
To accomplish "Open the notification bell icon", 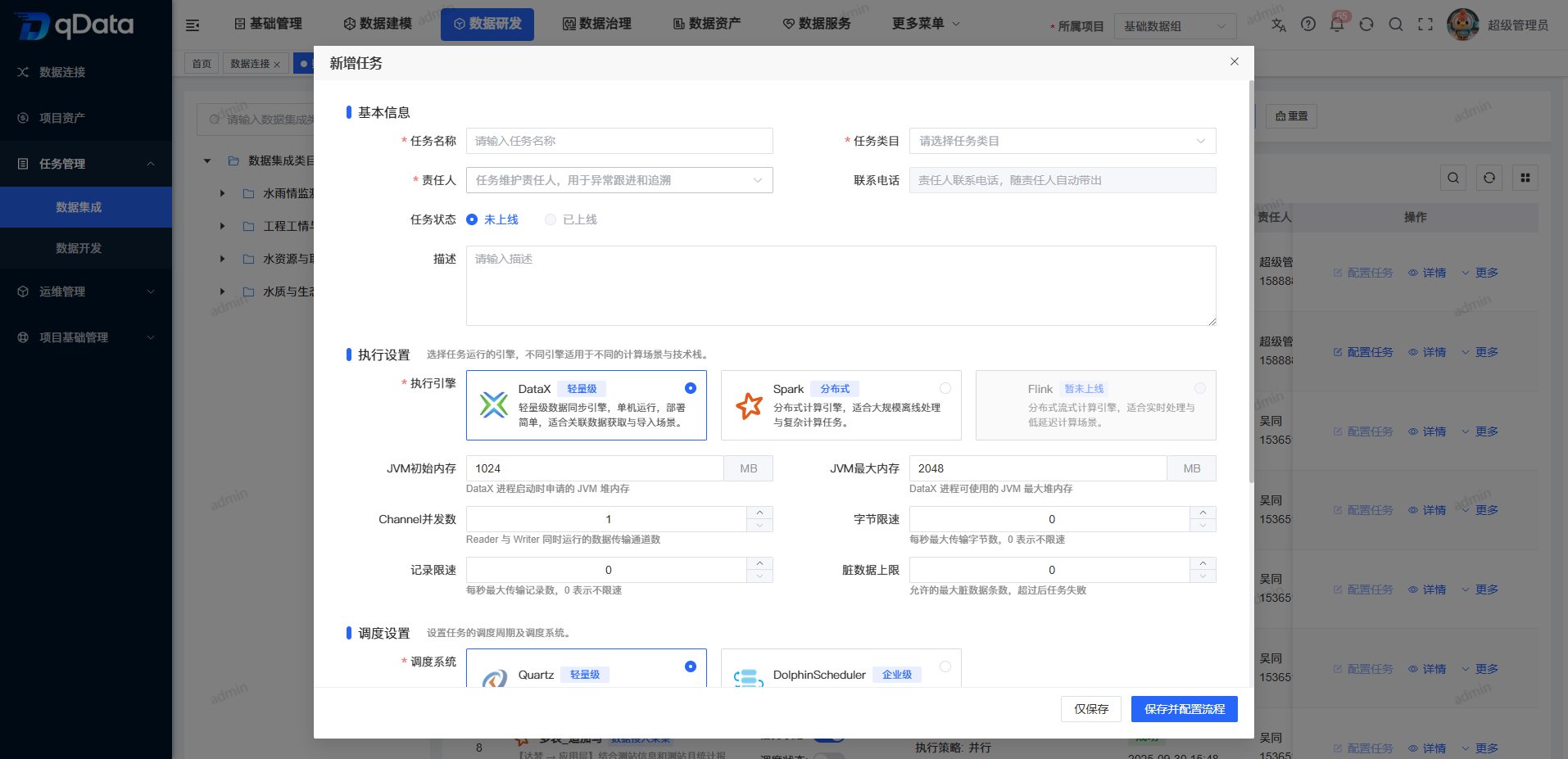I will tap(1337, 25).
